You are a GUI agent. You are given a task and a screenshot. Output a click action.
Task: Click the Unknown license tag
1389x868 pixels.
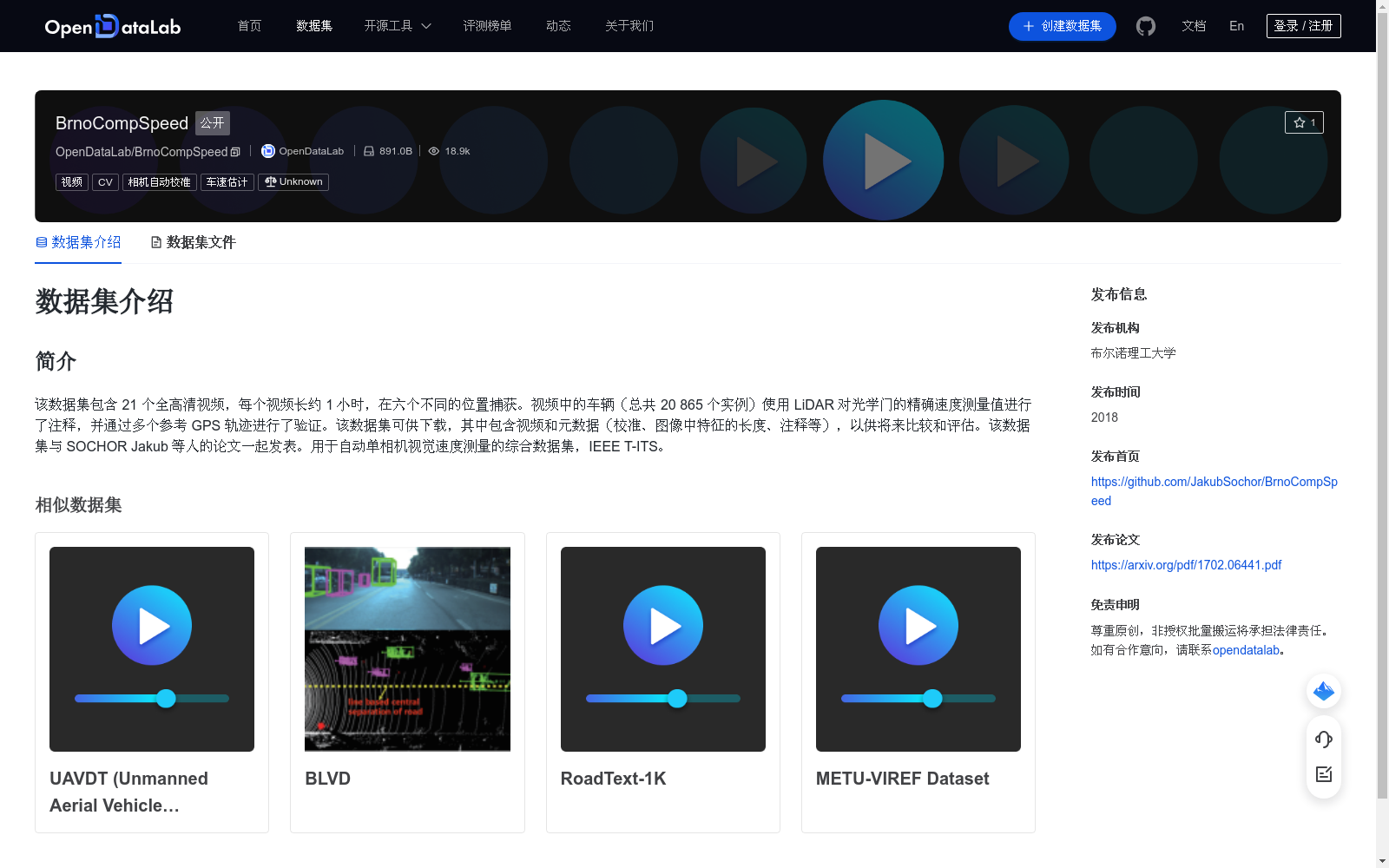293,182
